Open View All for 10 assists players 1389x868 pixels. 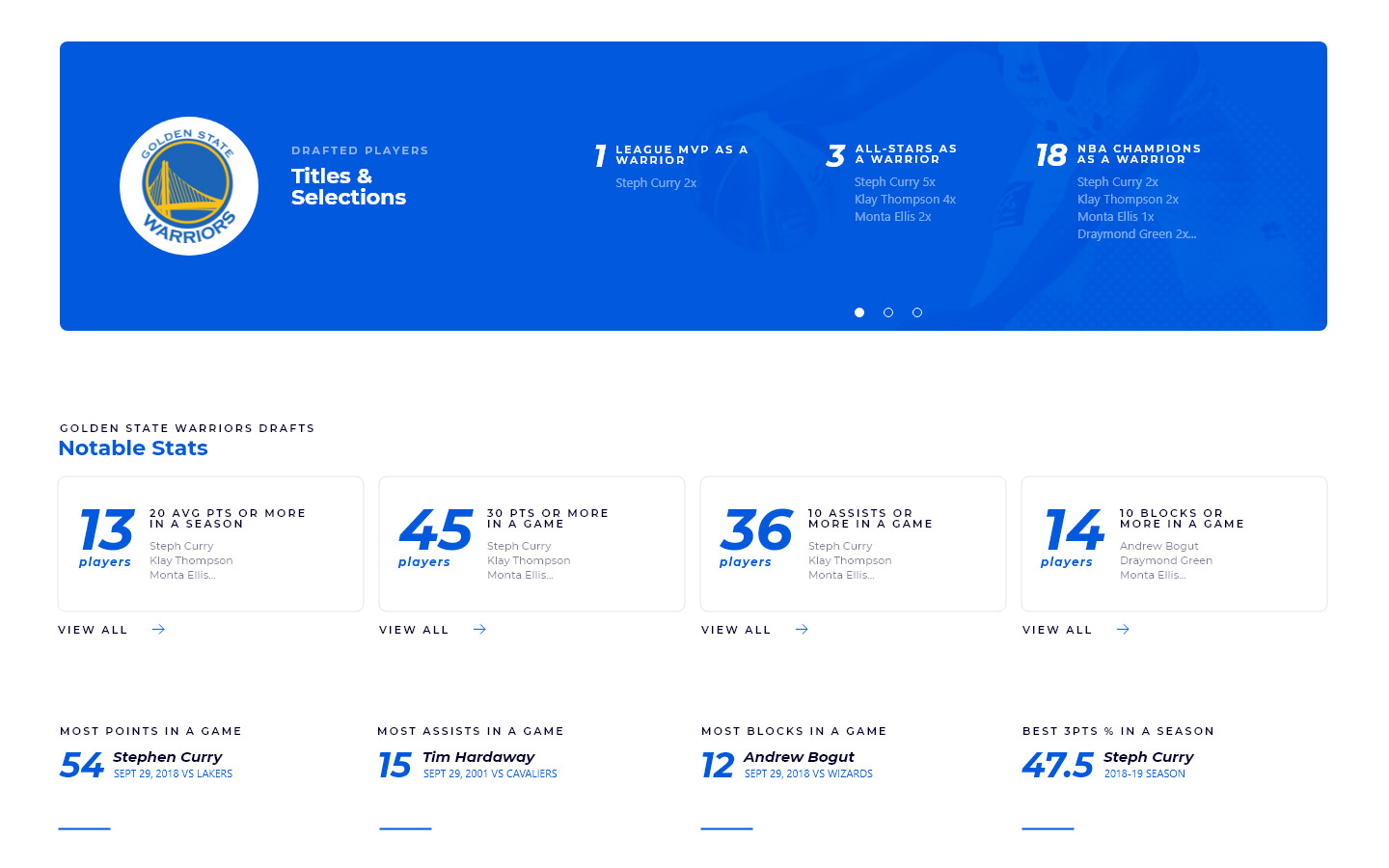[736, 630]
